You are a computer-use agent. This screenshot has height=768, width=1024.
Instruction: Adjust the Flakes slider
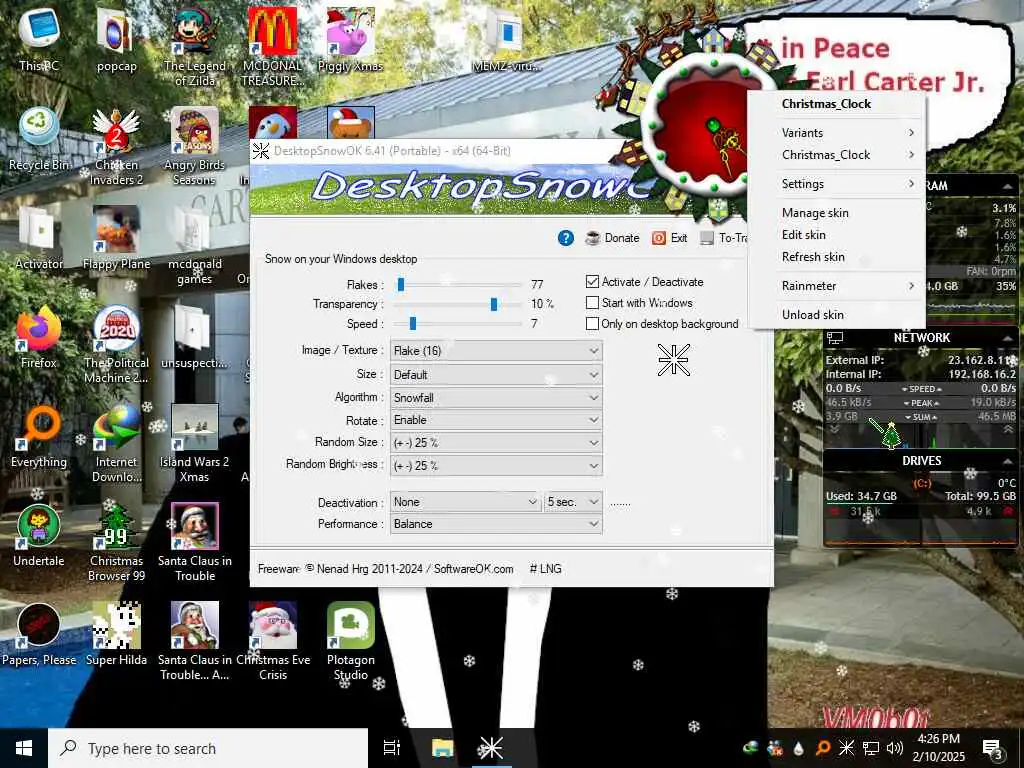click(401, 284)
